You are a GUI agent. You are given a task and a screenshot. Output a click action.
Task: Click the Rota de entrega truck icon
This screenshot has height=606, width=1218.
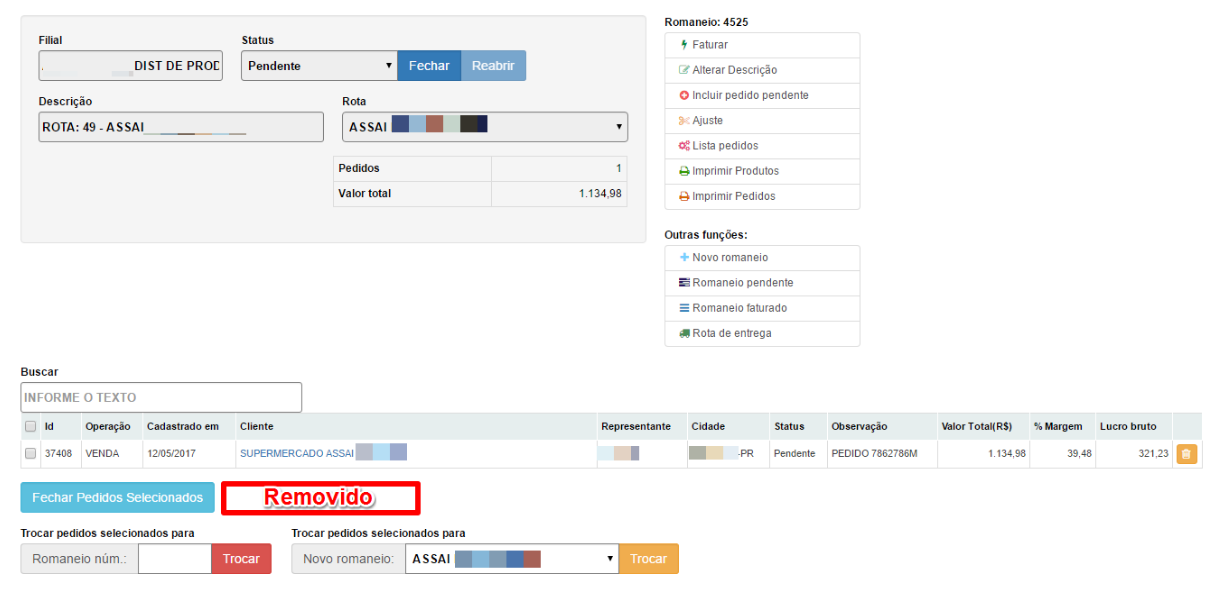coord(684,334)
